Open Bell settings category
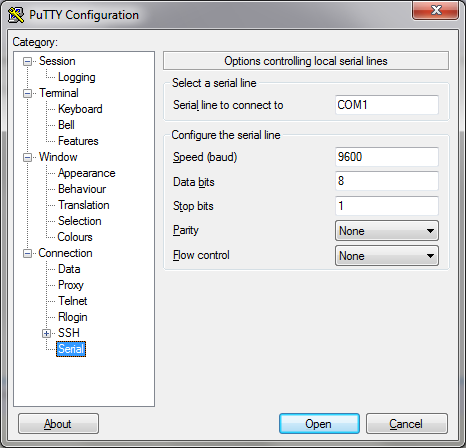Image resolution: width=466 pixels, height=448 pixels. [66, 125]
